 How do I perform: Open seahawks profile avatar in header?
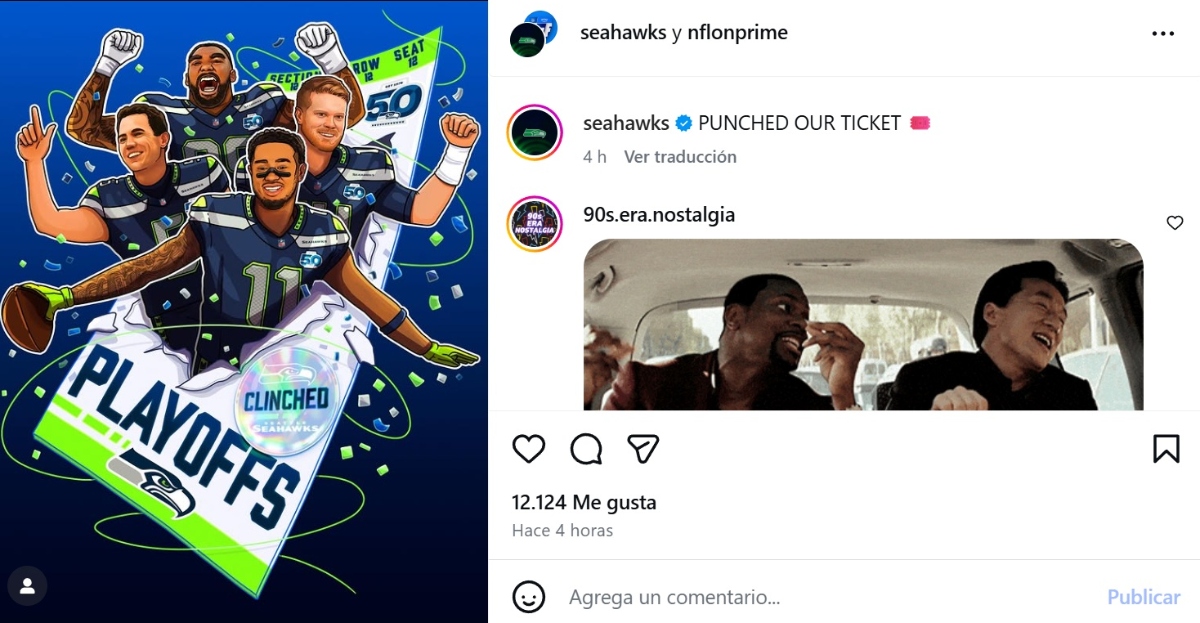(x=531, y=34)
